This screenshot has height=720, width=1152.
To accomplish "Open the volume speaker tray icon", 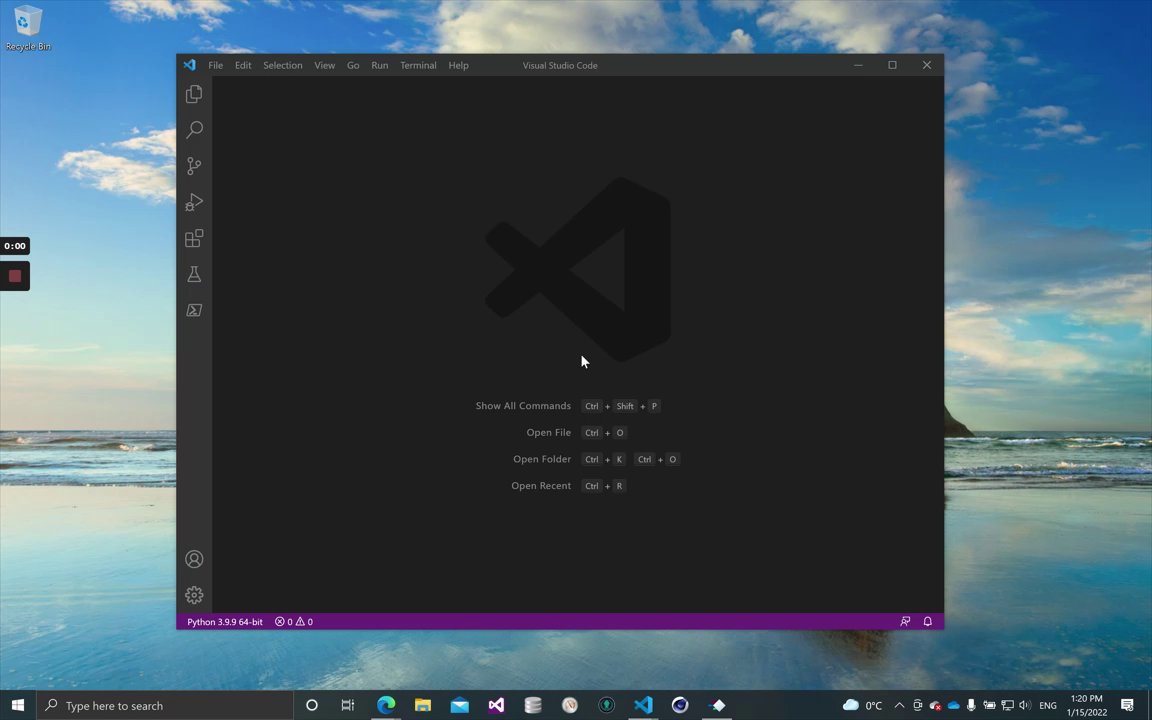I will pyautogui.click(x=1026, y=705).
